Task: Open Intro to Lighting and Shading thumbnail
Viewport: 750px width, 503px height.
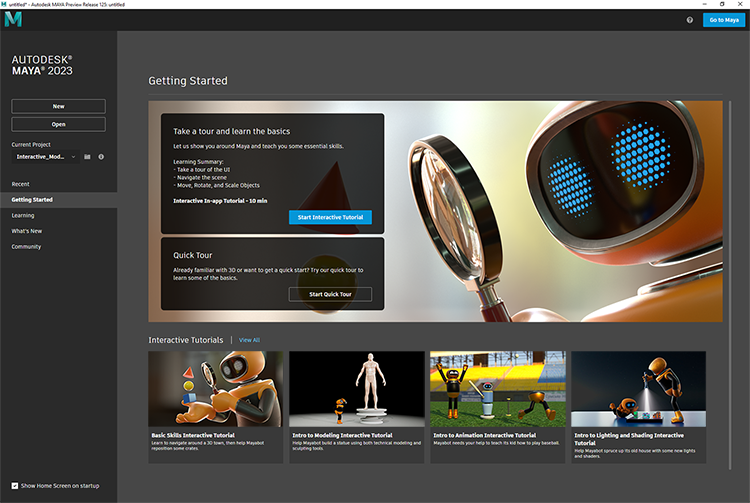Action: (639, 389)
